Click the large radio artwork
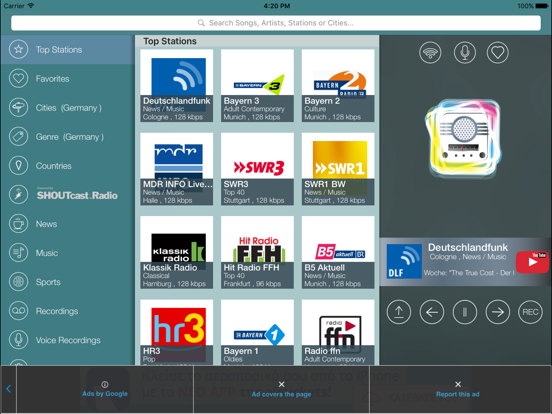The height and width of the screenshot is (414, 552). pyautogui.click(x=464, y=138)
